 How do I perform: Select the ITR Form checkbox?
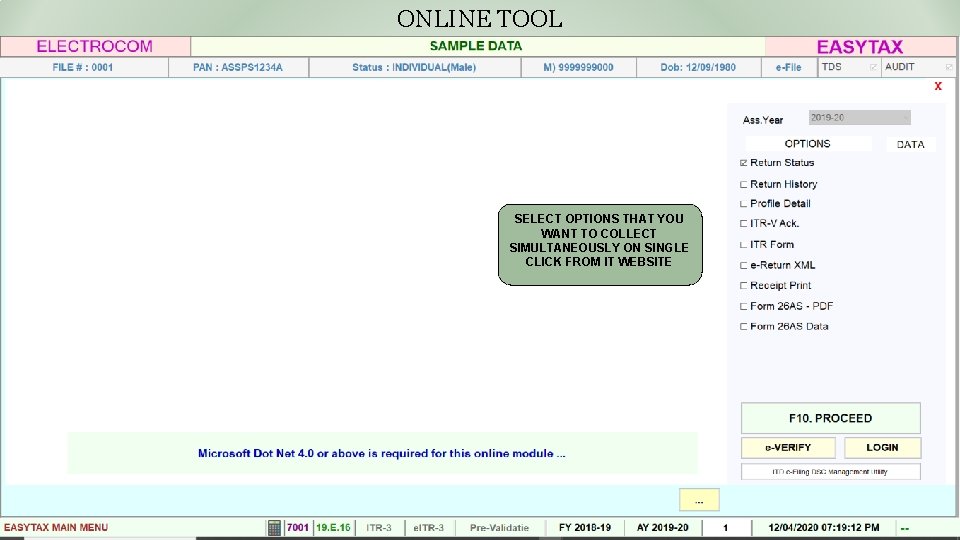click(743, 245)
